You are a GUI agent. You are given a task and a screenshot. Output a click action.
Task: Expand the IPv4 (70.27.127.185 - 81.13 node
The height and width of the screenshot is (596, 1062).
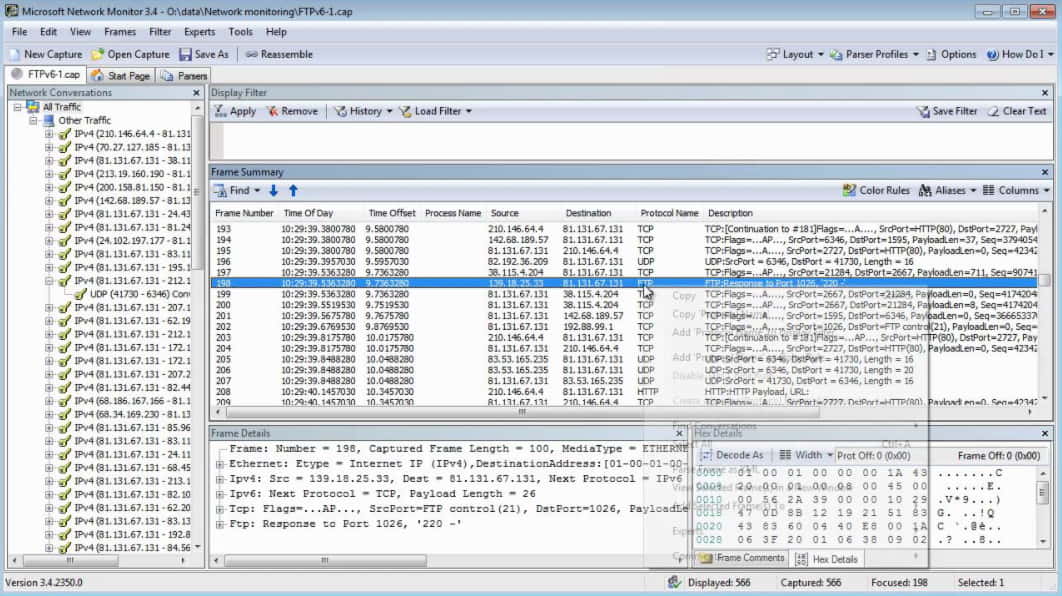click(49, 147)
